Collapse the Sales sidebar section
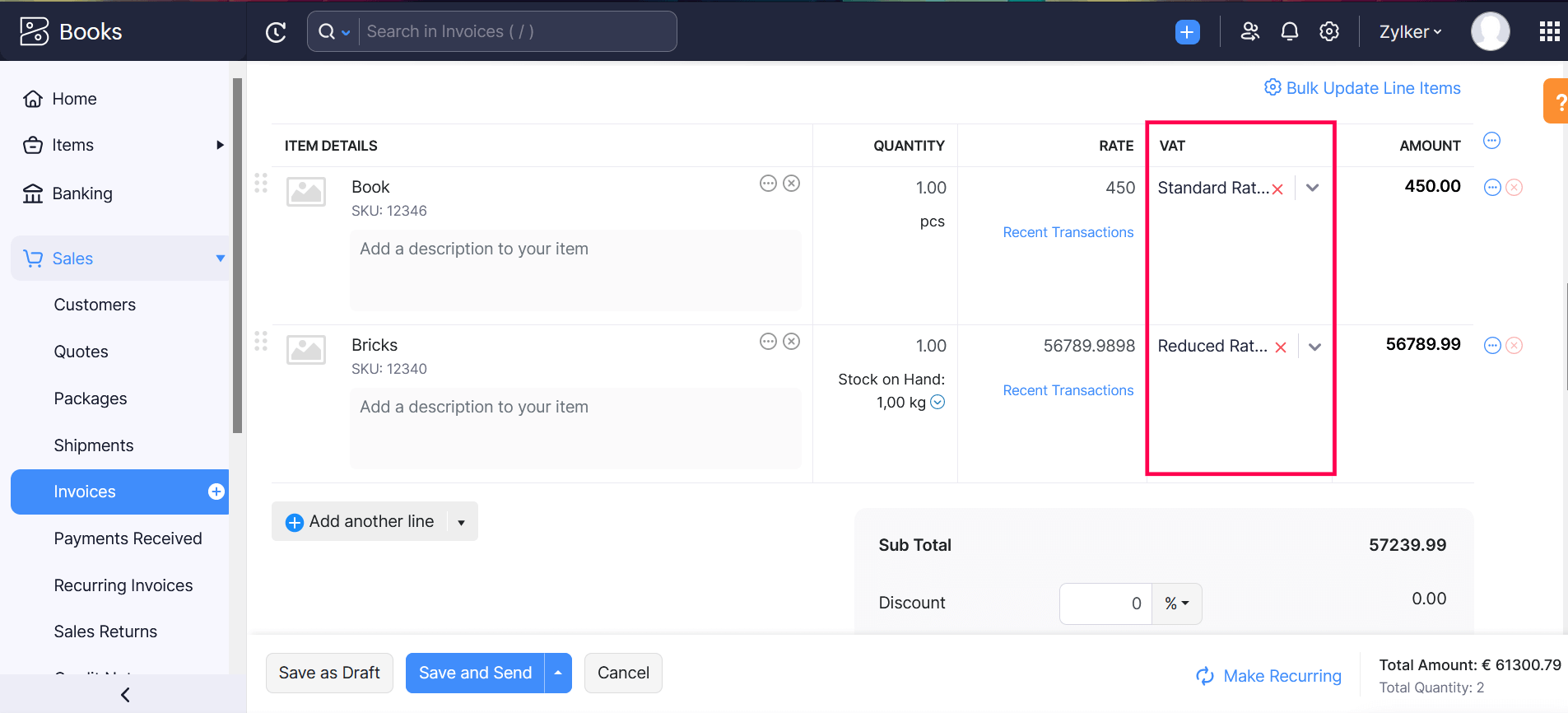Viewport: 1568px width, 713px height. pos(220,259)
